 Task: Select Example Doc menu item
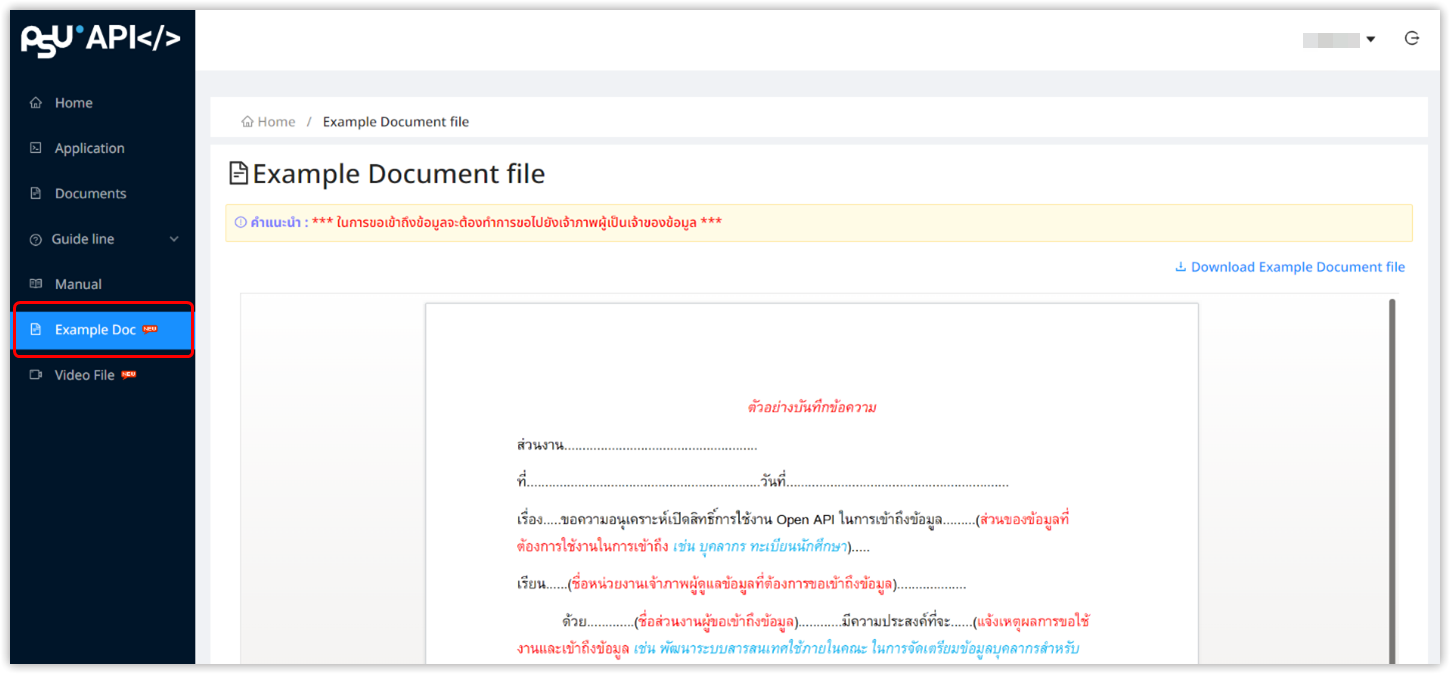(95, 330)
